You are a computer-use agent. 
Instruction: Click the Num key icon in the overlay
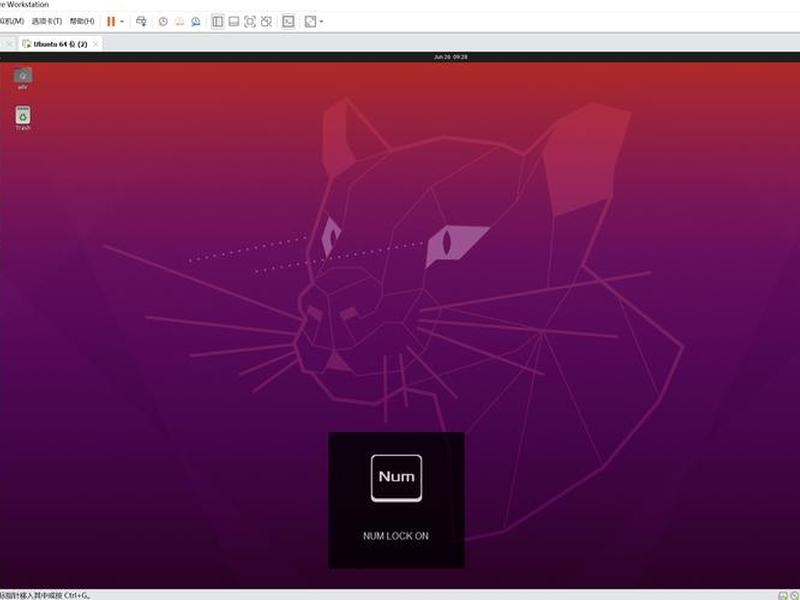[396, 478]
